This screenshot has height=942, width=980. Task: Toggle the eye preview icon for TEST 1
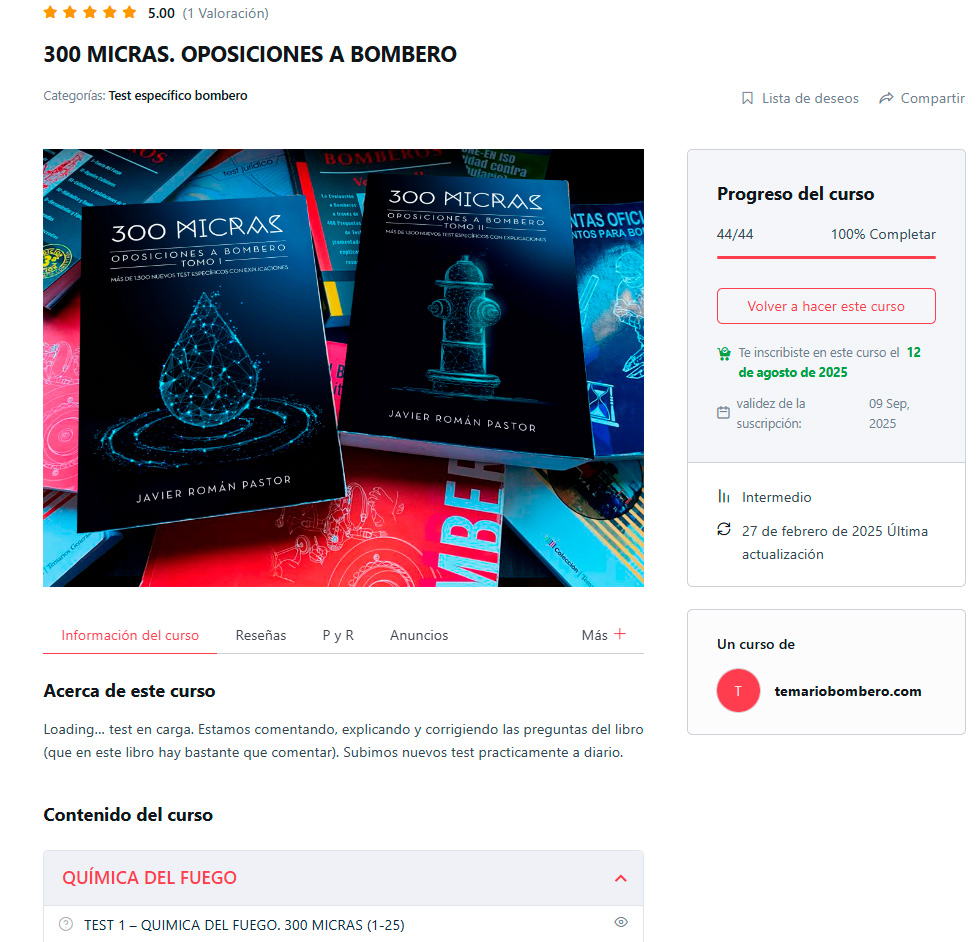click(621, 922)
